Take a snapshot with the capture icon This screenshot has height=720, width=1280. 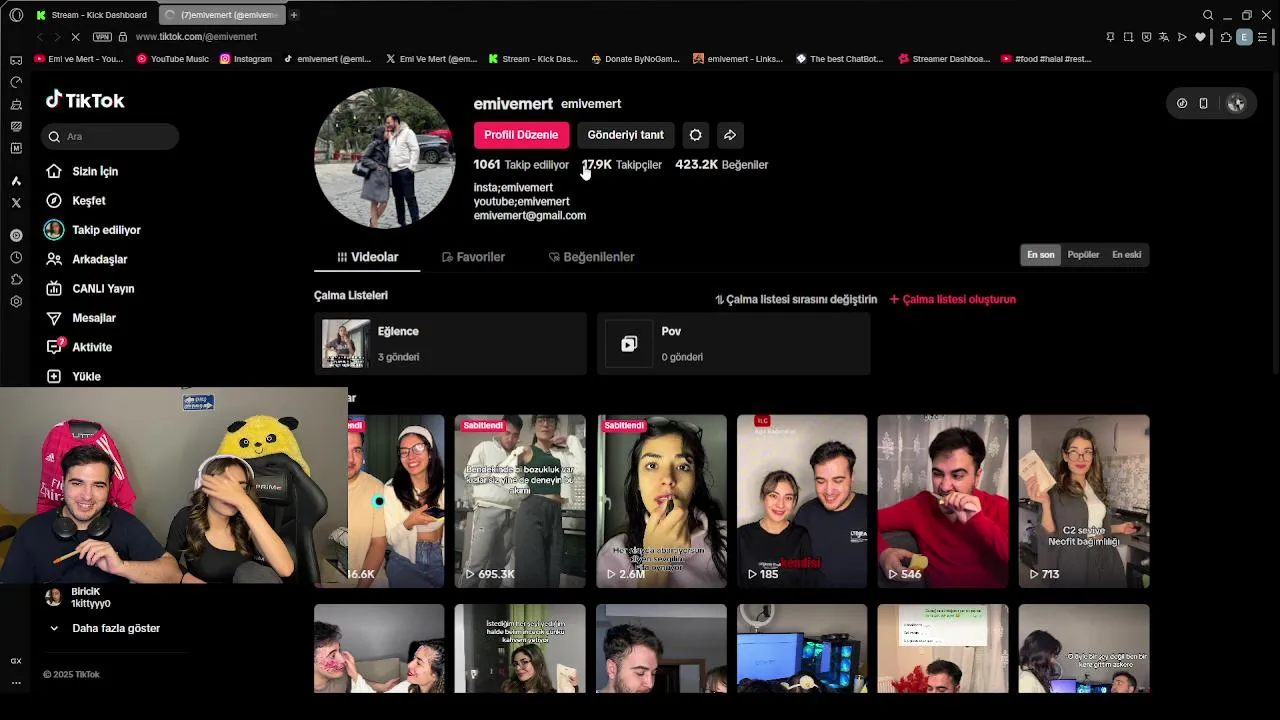click(1128, 37)
